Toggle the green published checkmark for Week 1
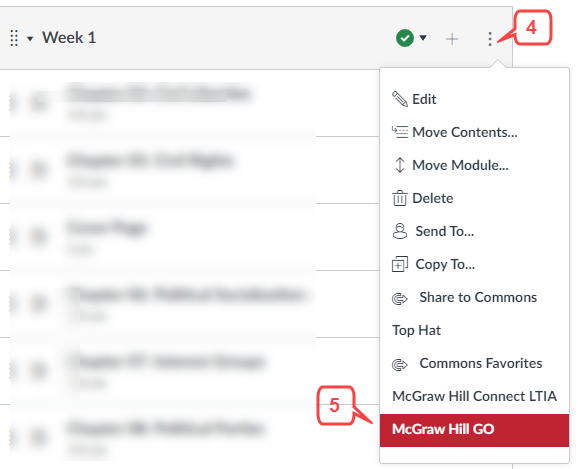The image size is (578, 469). coord(405,38)
